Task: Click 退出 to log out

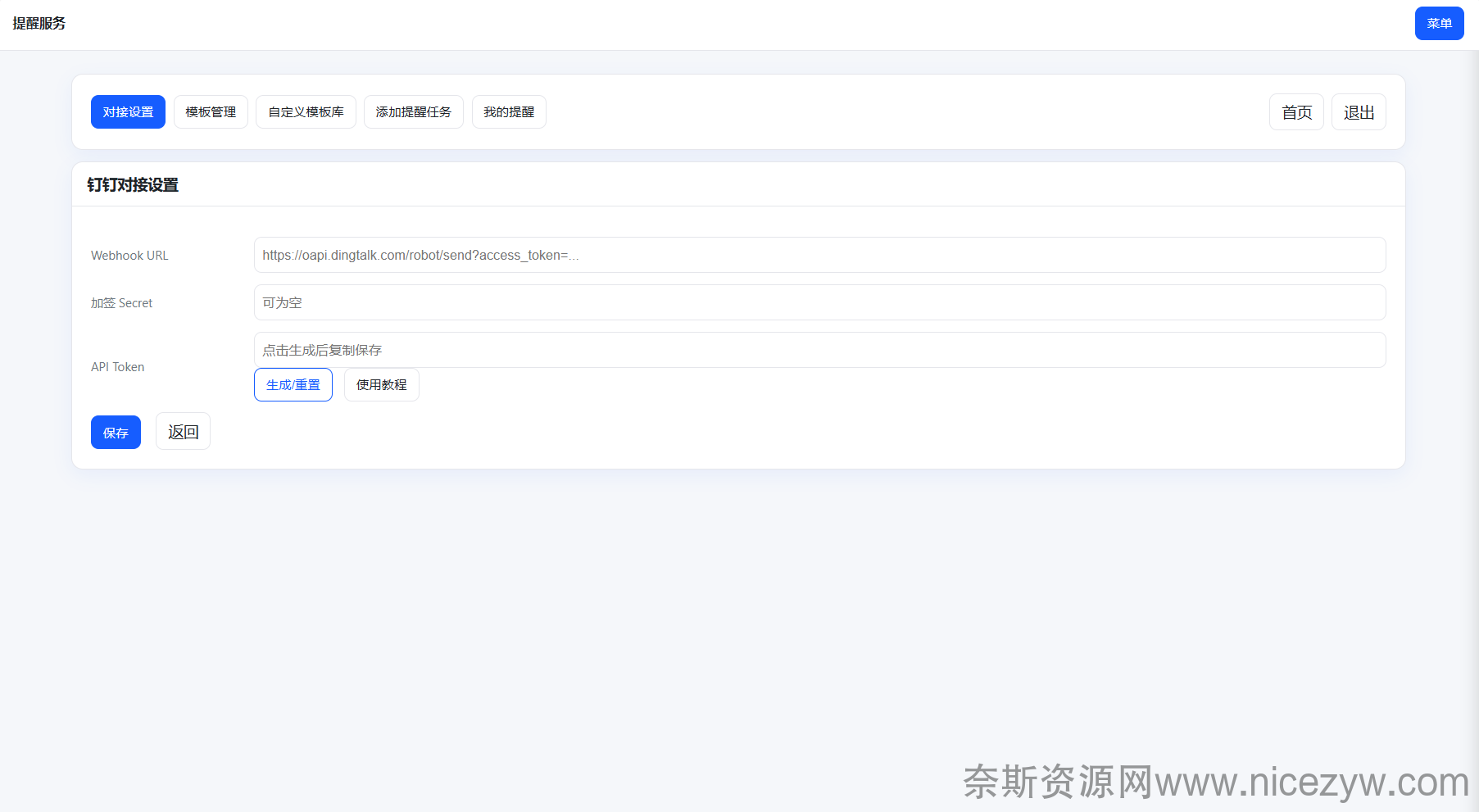Action: coord(1359,112)
